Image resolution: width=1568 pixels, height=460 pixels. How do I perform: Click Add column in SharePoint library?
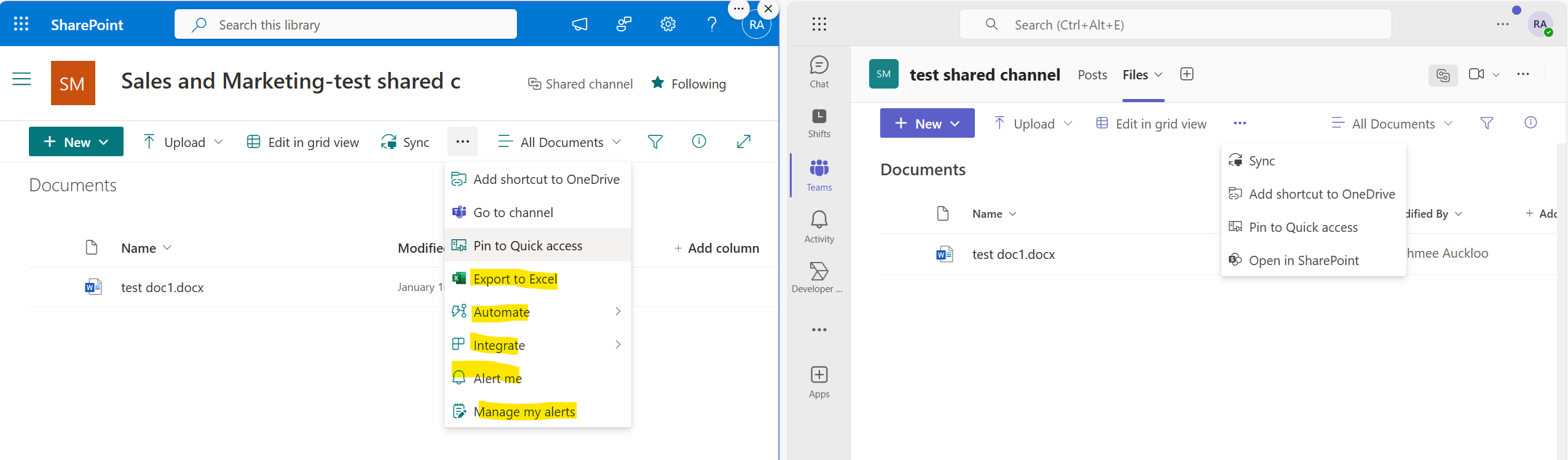[x=717, y=248]
